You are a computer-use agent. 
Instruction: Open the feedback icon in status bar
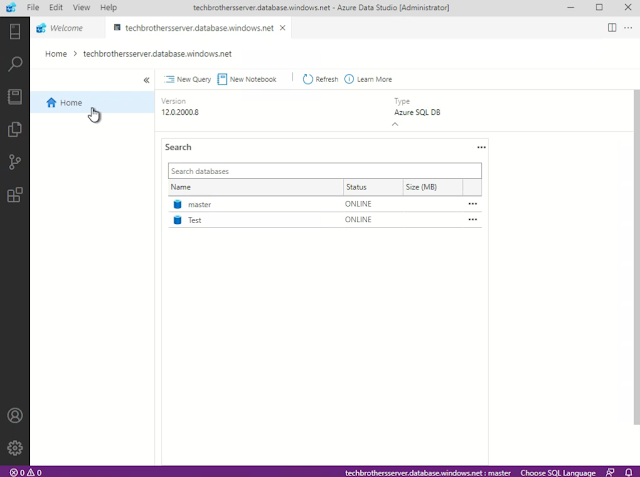coord(610,473)
